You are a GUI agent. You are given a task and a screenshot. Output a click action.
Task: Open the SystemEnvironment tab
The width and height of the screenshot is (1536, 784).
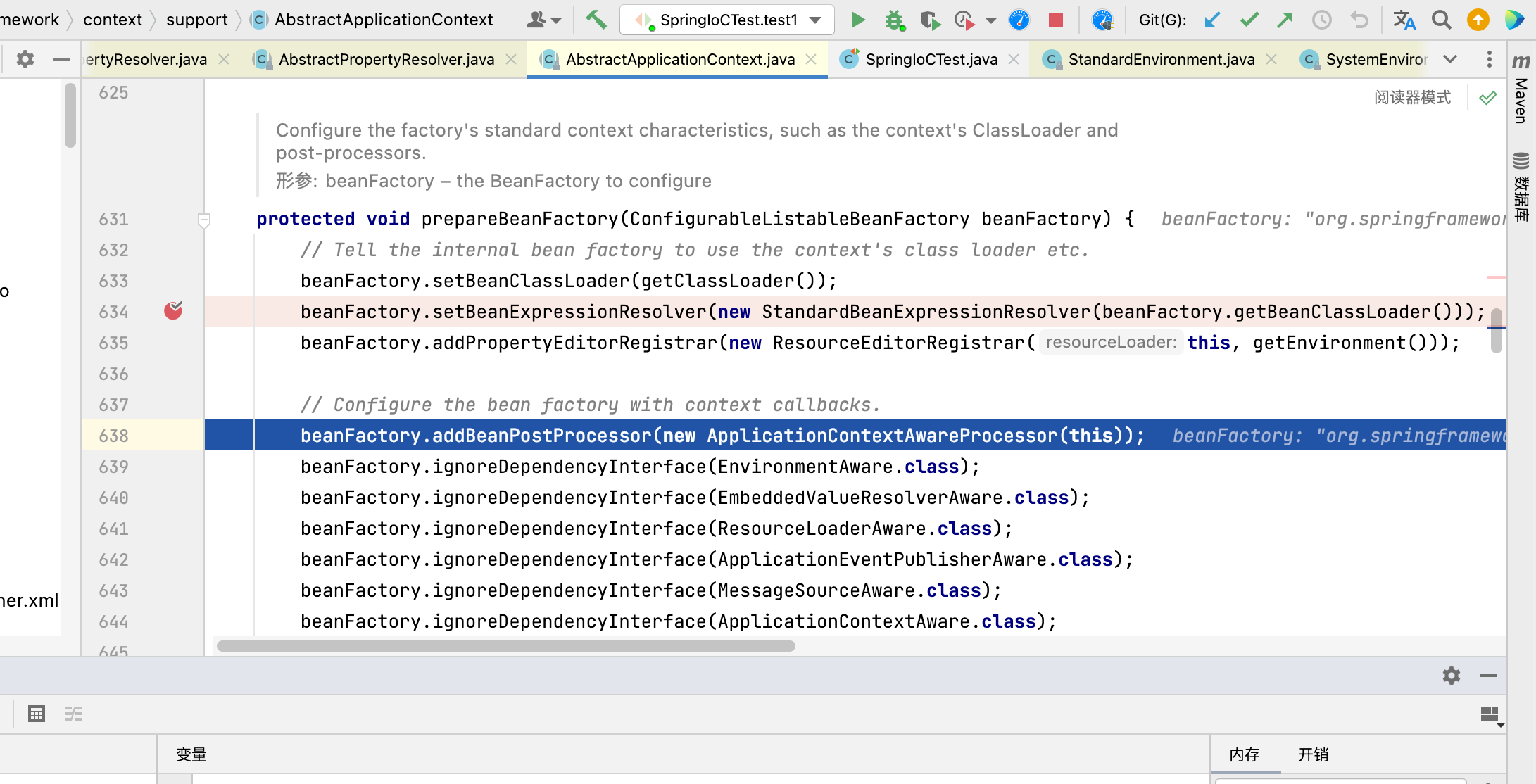click(x=1364, y=59)
